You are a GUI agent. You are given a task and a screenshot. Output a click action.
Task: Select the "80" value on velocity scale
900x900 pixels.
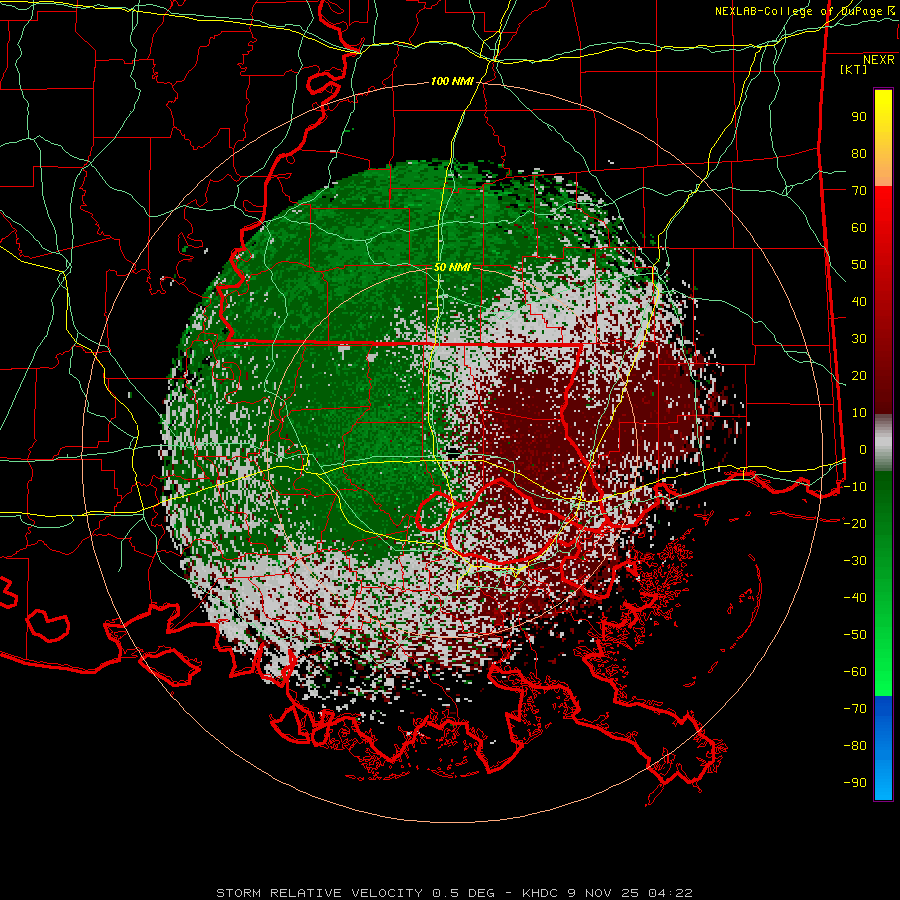click(859, 154)
